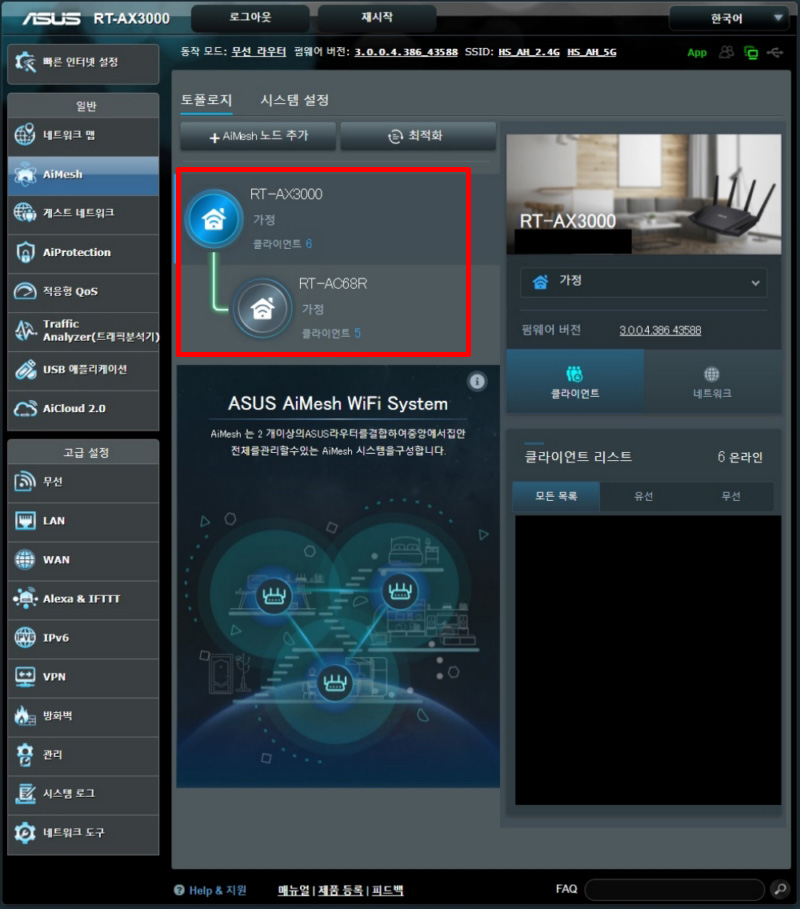Click the FAQ search magnifier icon
The height and width of the screenshot is (909, 800).
[x=780, y=889]
